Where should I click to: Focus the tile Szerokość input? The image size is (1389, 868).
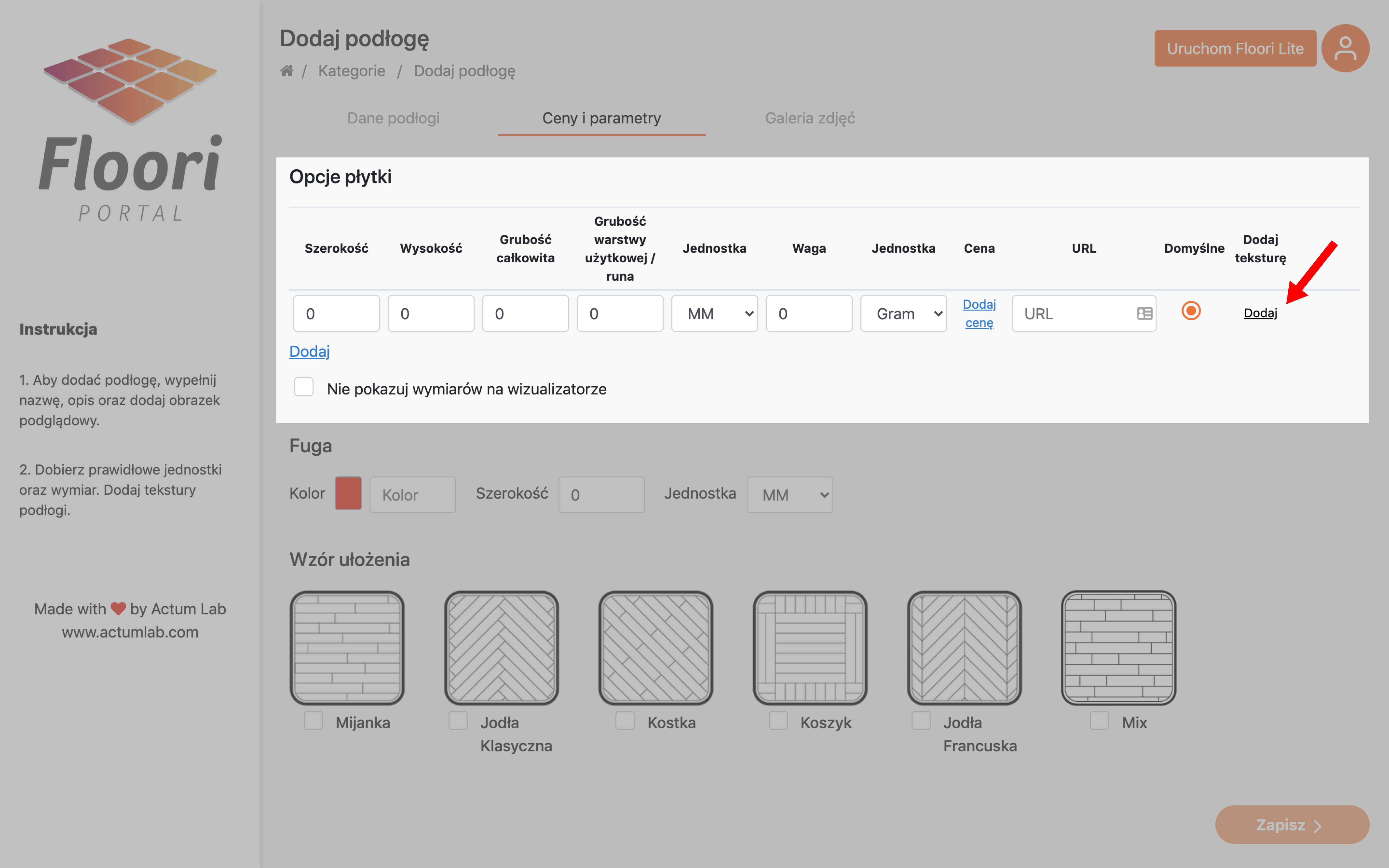click(x=336, y=313)
